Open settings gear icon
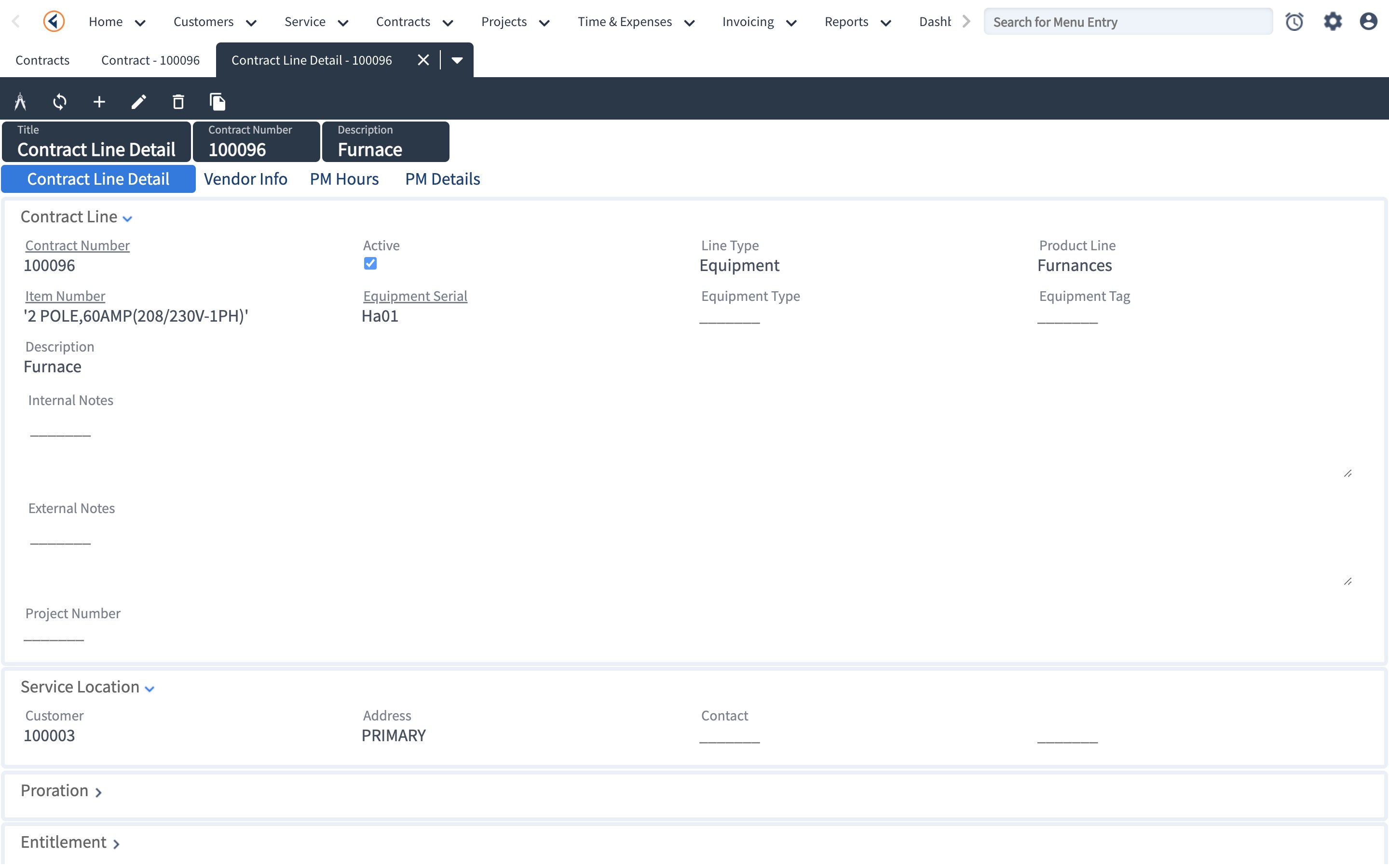Image resolution: width=1389 pixels, height=868 pixels. [1332, 22]
